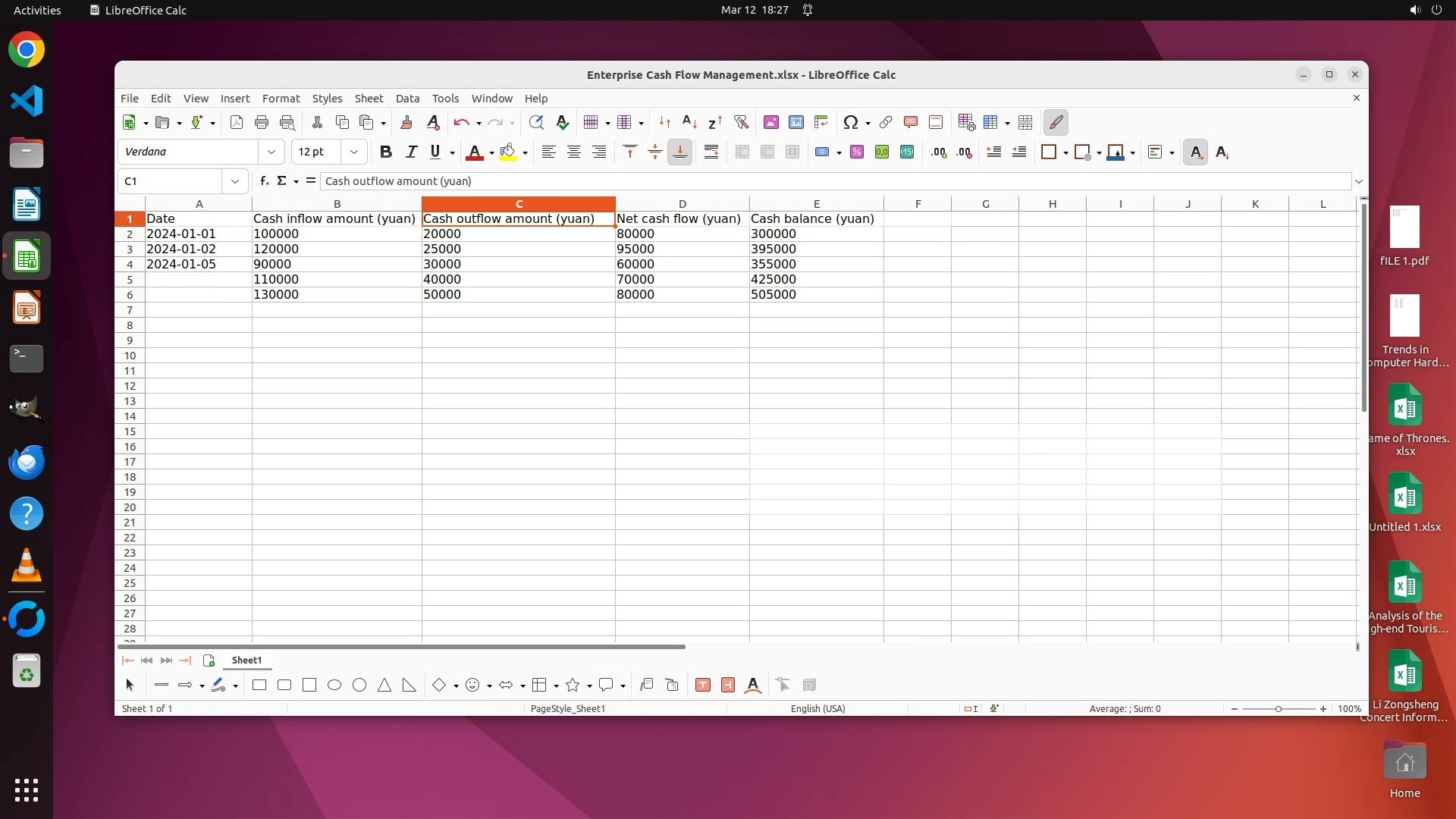Expand the Name Box dropdown arrow

(234, 181)
